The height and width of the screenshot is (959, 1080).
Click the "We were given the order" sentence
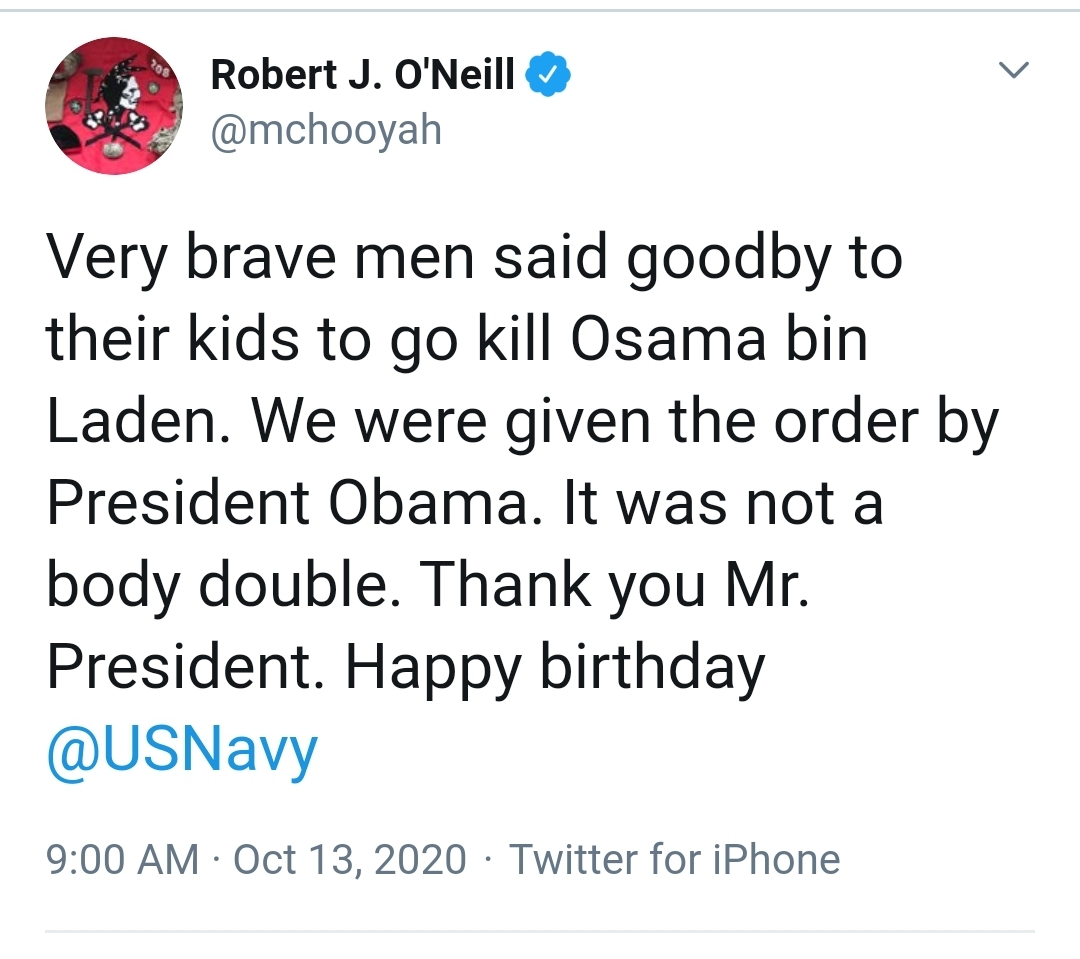(585, 422)
